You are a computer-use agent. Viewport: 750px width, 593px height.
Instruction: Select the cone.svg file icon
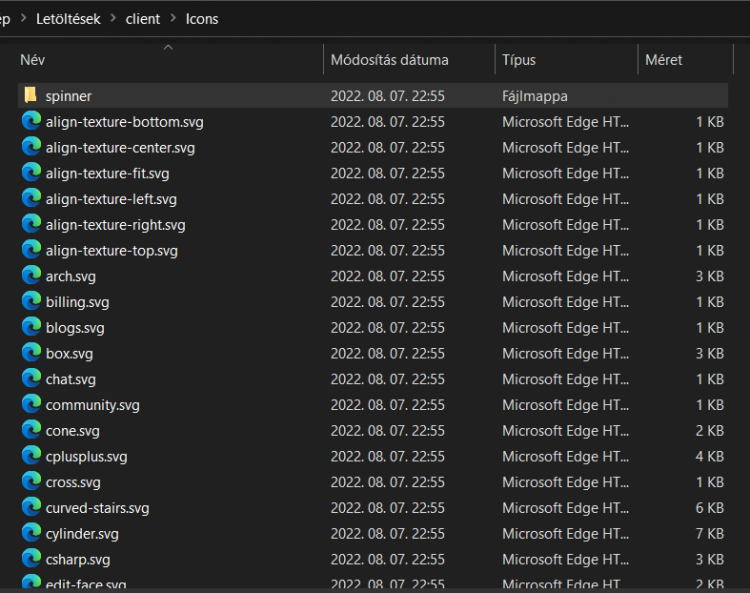coord(31,431)
